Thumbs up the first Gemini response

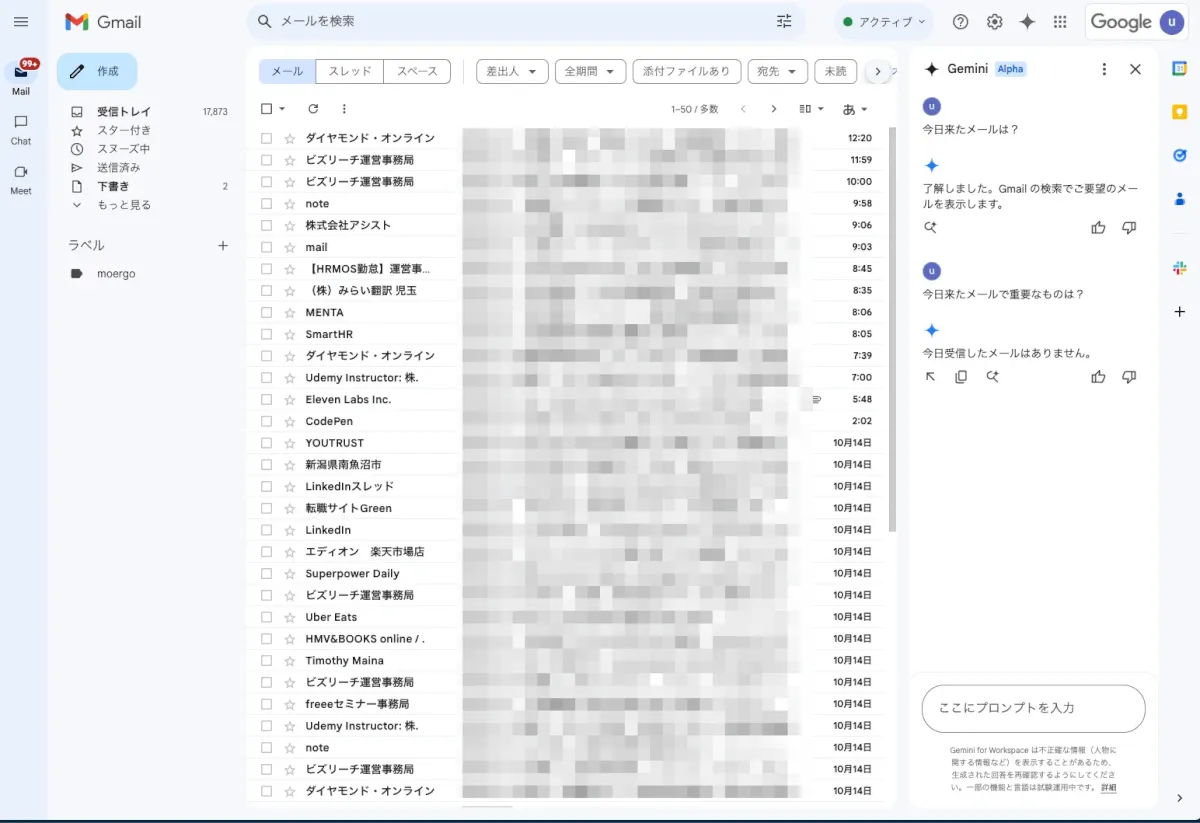1098,228
